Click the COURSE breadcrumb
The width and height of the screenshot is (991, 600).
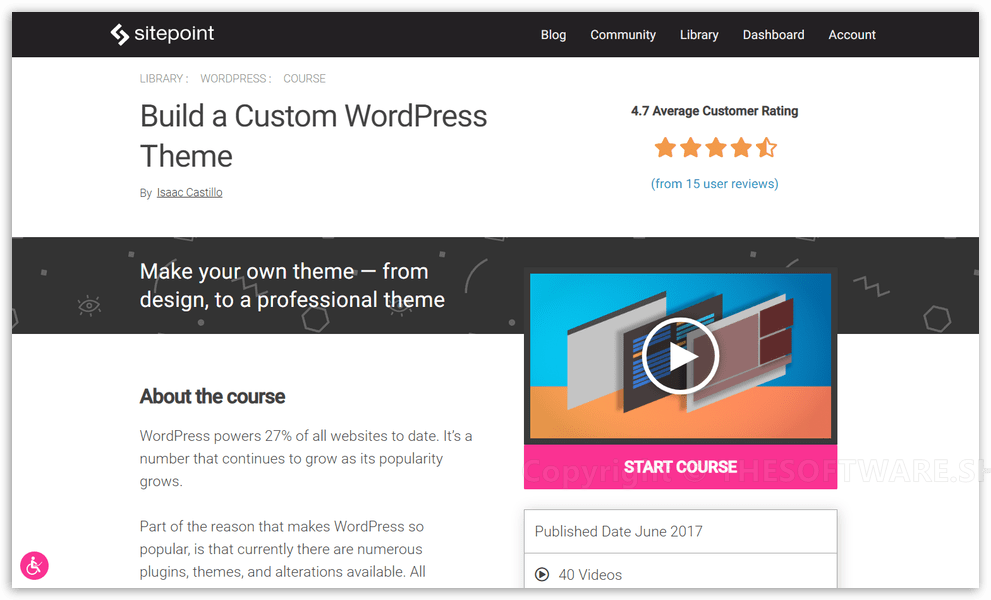[304, 78]
